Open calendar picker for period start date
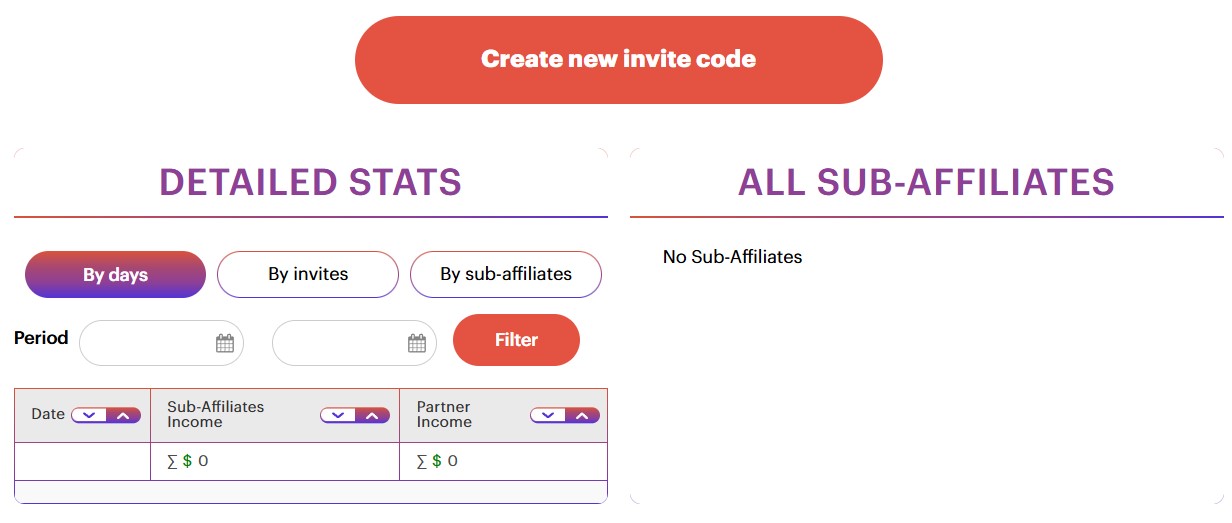The width and height of the screenshot is (1232, 523). point(225,344)
